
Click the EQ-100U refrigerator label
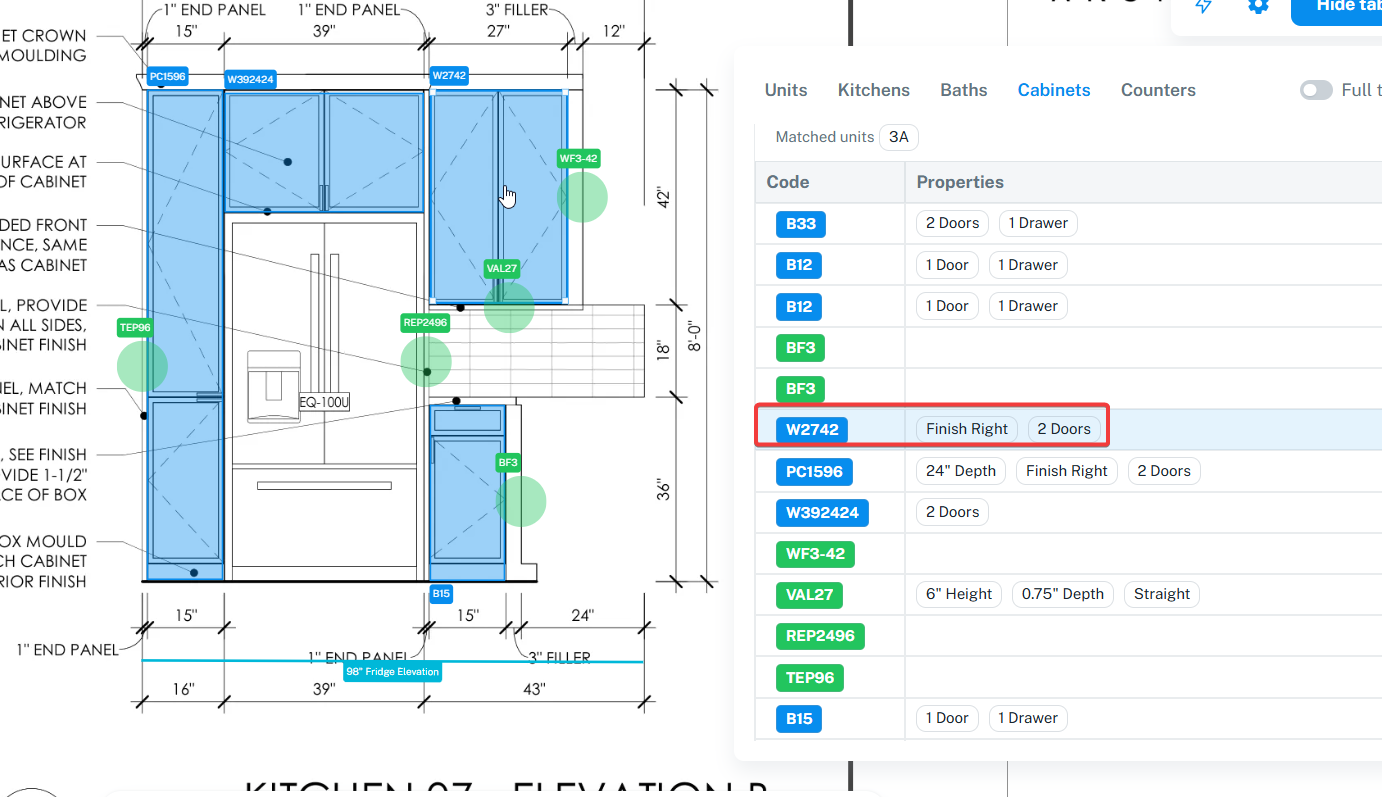[x=324, y=402]
